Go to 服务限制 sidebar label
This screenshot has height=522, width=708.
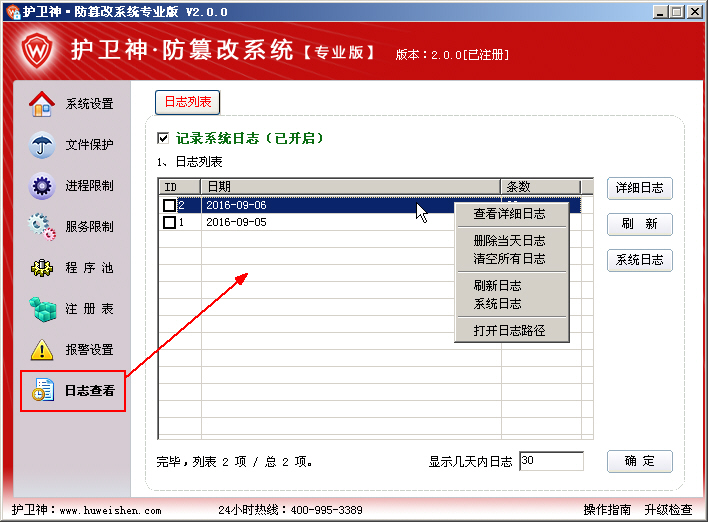(89, 227)
